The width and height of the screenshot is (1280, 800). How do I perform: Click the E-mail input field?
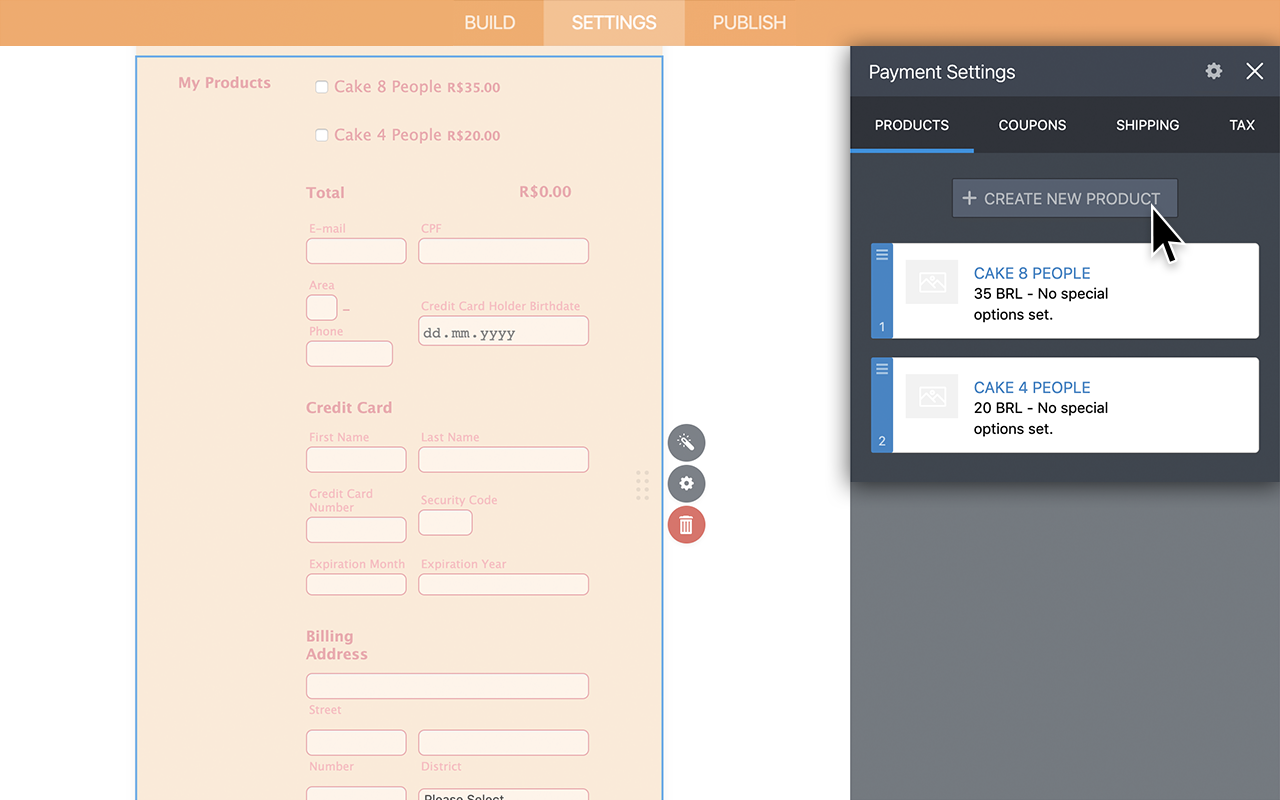pos(356,250)
